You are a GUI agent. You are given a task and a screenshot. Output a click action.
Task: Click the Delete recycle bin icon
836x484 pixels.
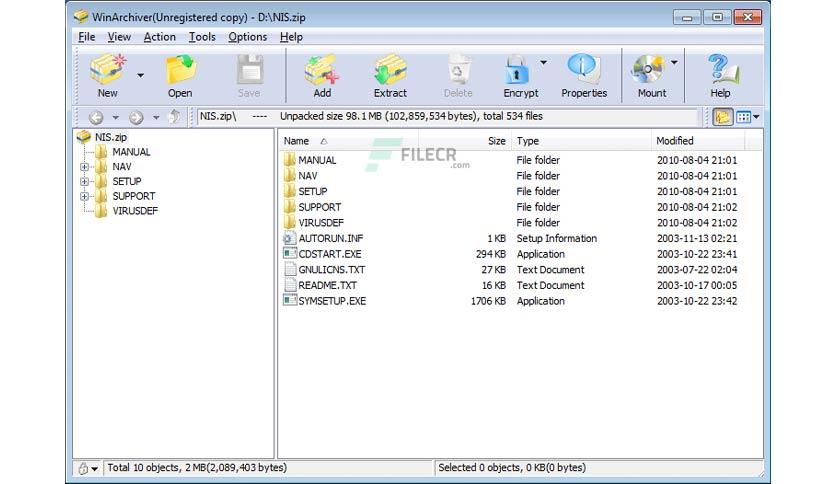click(458, 70)
